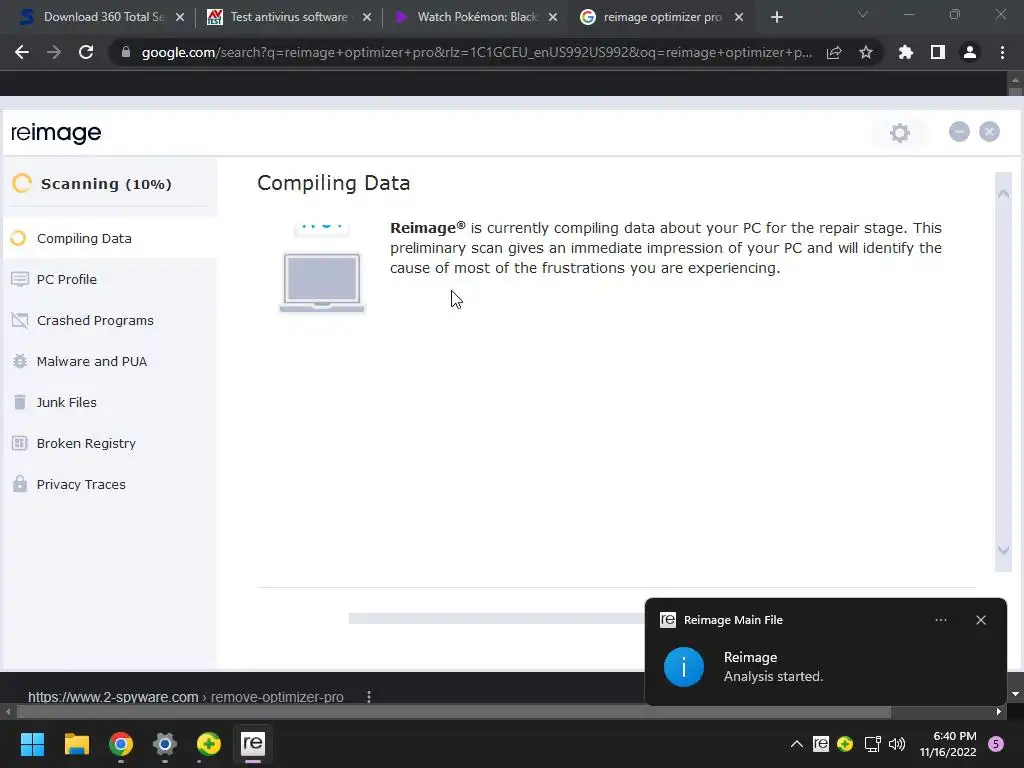Share this page via address bar icon
This screenshot has width=1024, height=768.
tap(834, 52)
